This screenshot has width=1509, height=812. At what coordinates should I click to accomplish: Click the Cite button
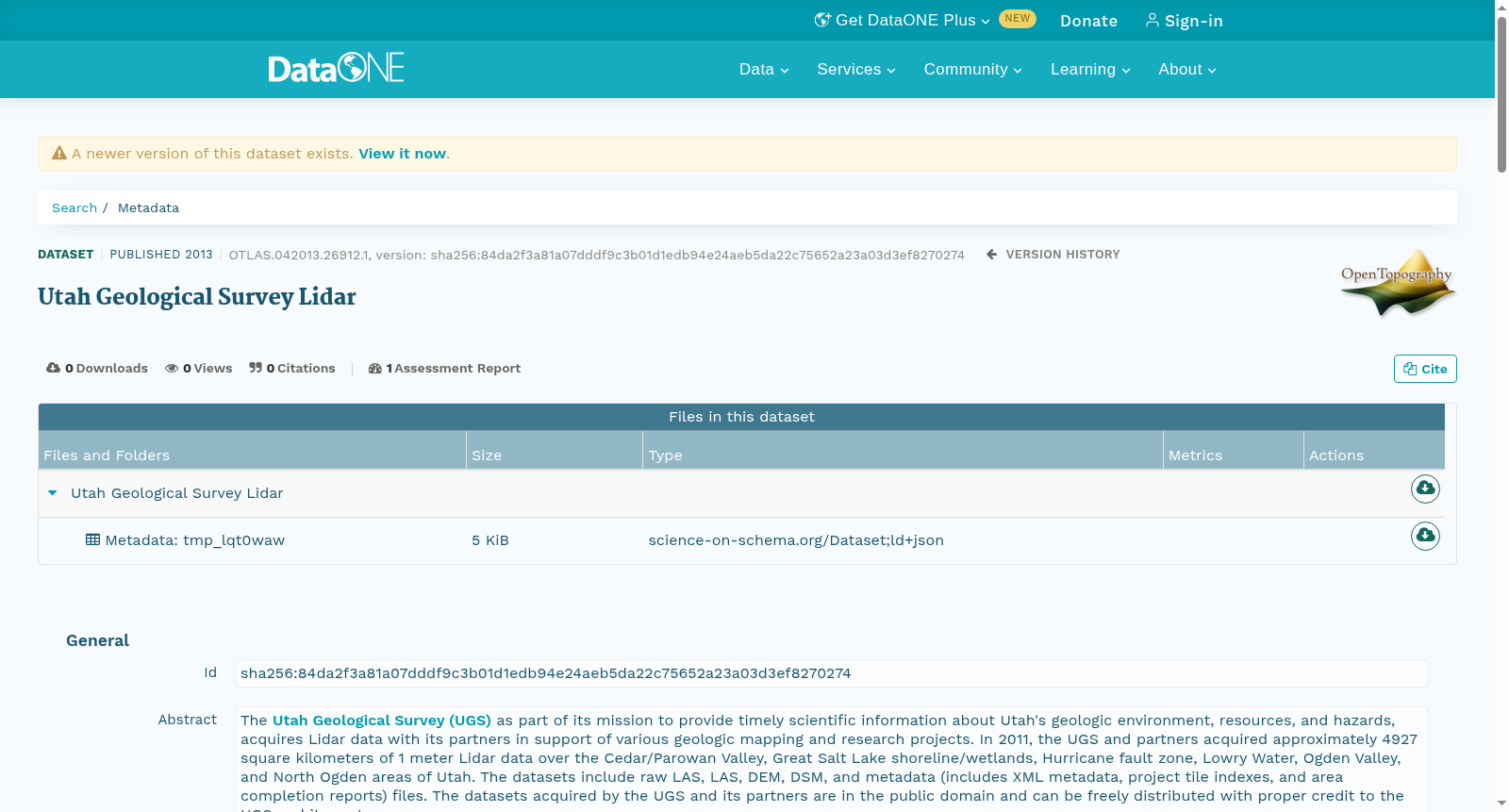[1425, 369]
